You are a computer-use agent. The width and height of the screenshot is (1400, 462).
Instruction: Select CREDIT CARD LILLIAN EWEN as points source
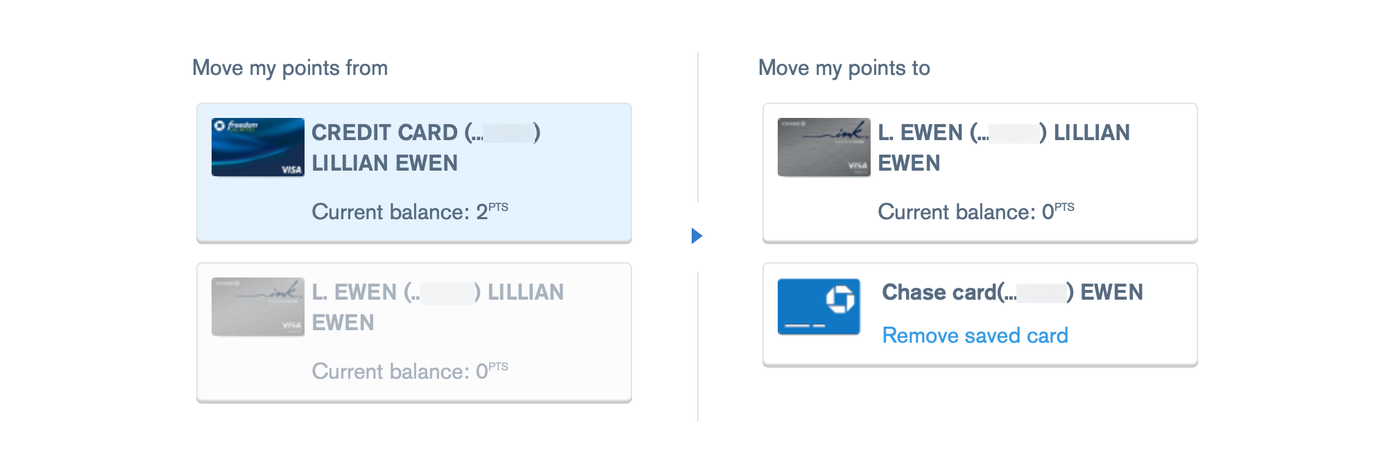coord(414,172)
